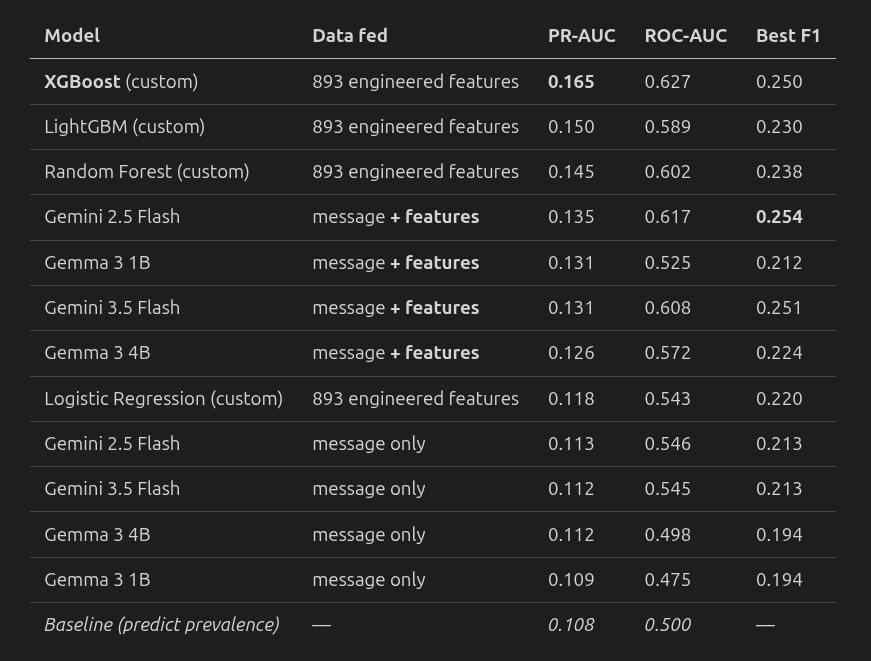Click bold PR-AUC value 0.165

(571, 82)
